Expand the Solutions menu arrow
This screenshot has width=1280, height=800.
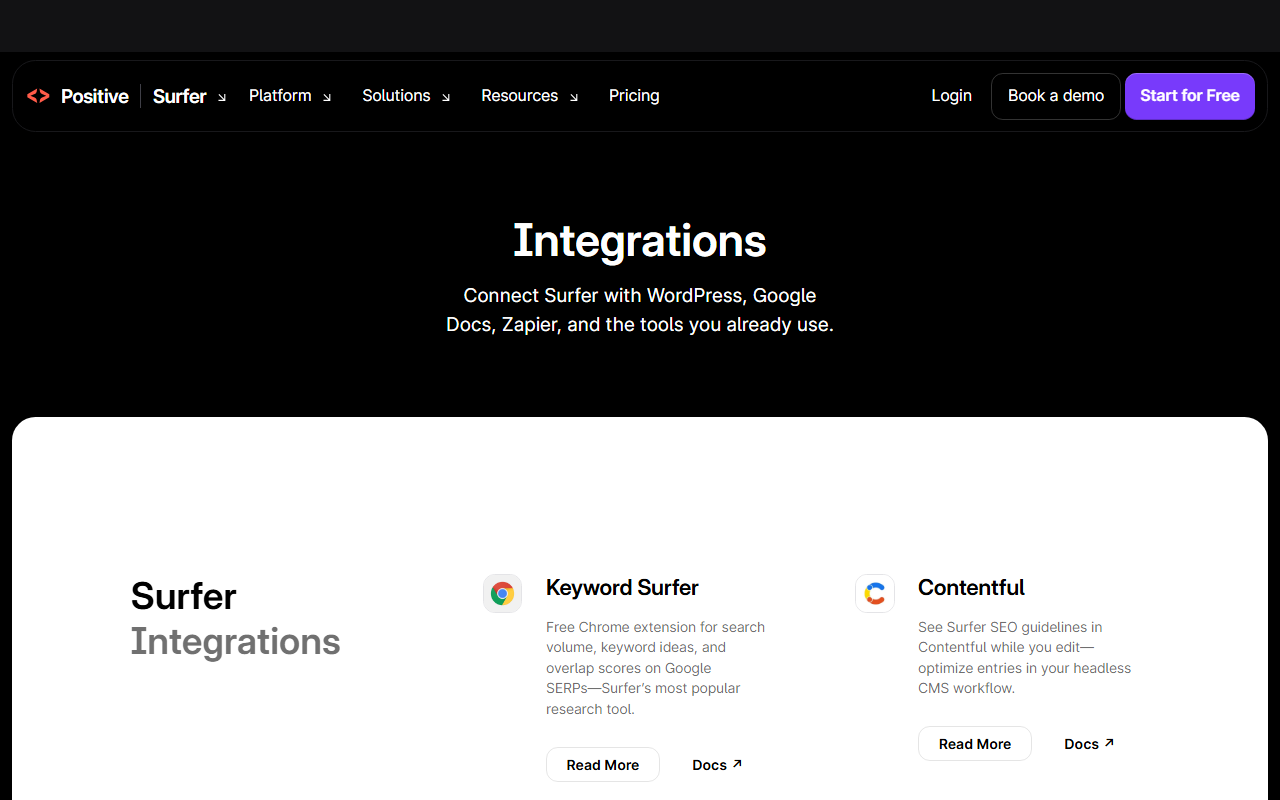[446, 97]
